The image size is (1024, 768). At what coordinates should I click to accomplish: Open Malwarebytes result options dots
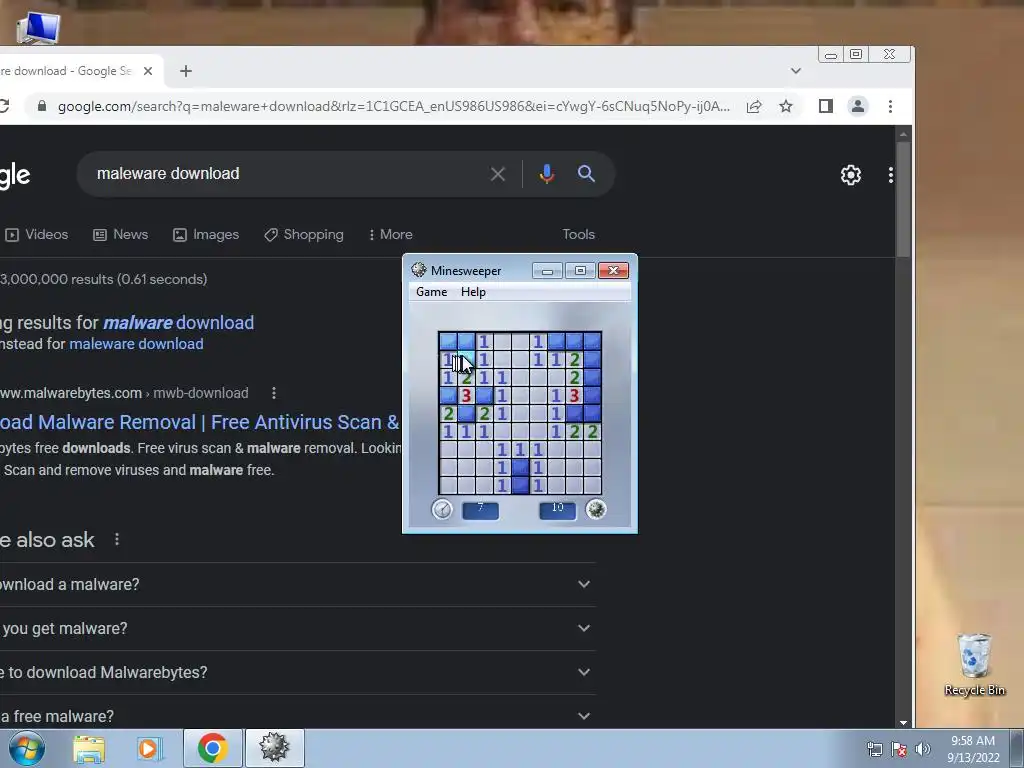274,393
